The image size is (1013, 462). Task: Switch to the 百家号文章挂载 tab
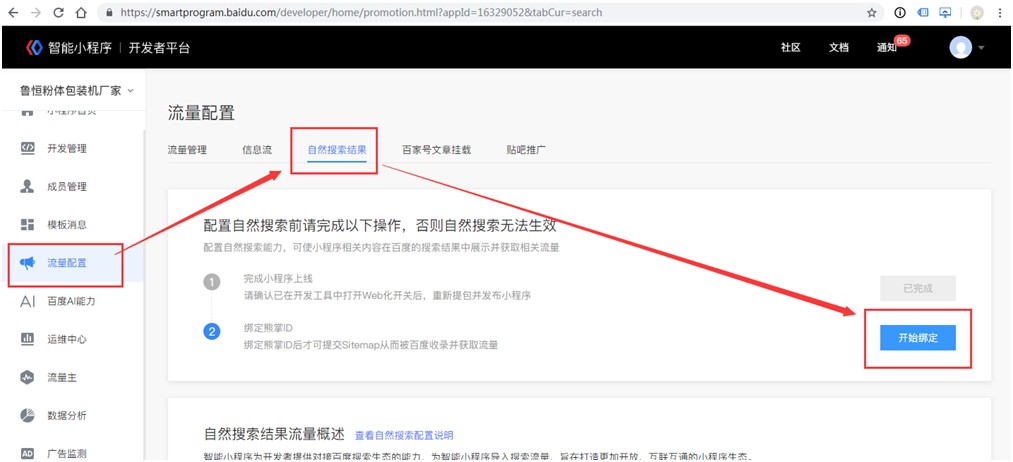(x=436, y=150)
